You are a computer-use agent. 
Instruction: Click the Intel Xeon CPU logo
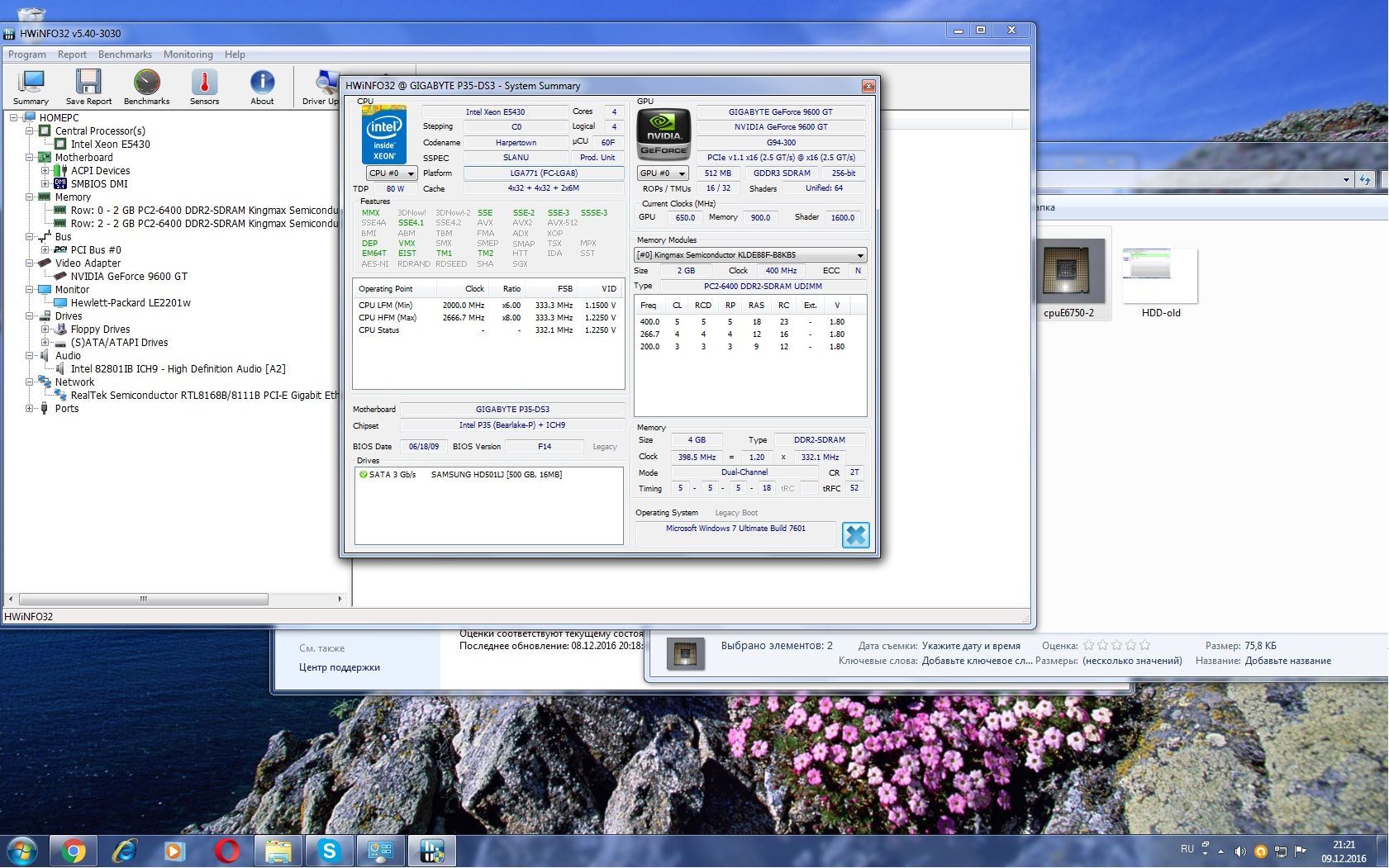384,135
